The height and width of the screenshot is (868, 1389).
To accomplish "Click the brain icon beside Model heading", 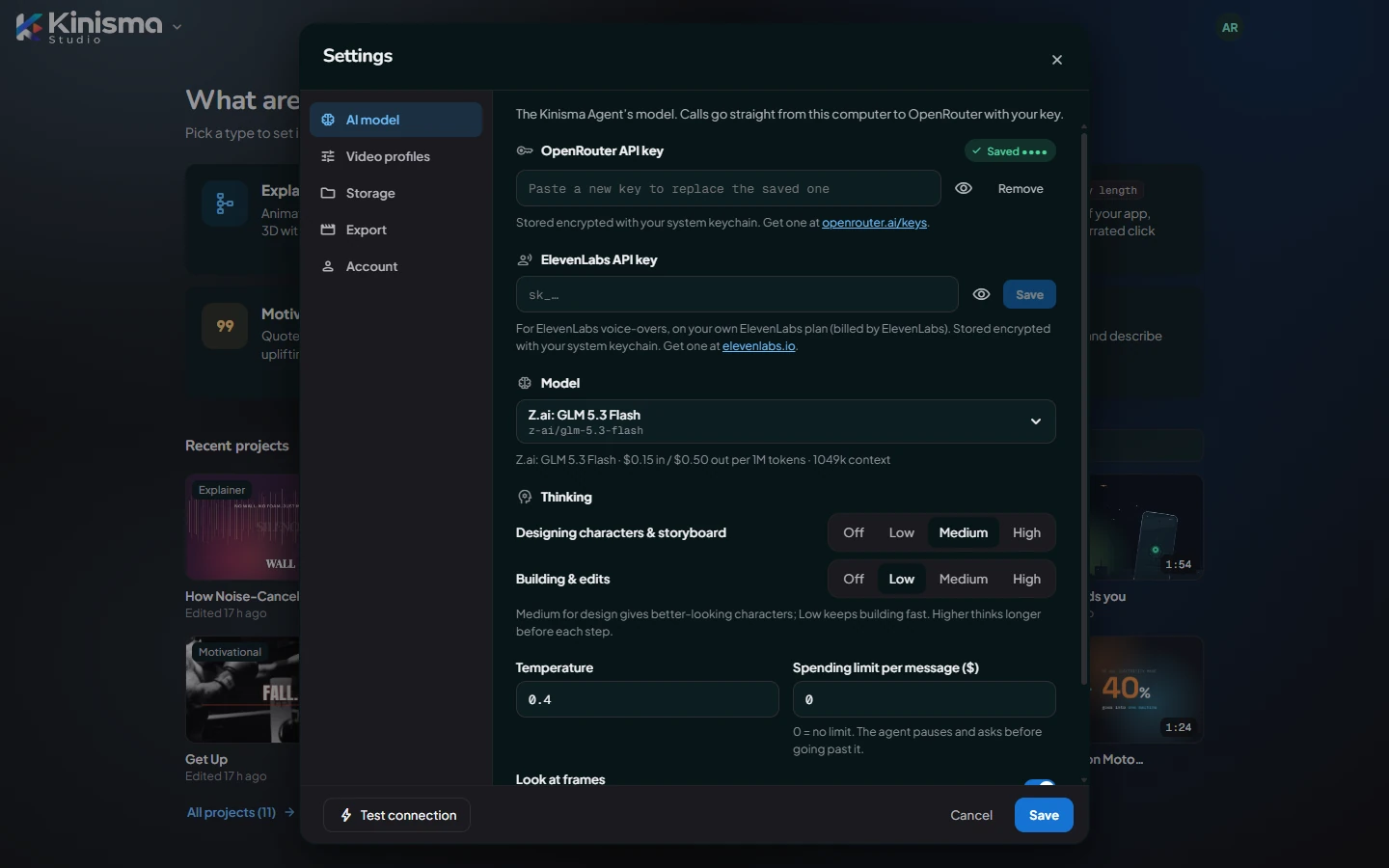I will click(x=525, y=383).
